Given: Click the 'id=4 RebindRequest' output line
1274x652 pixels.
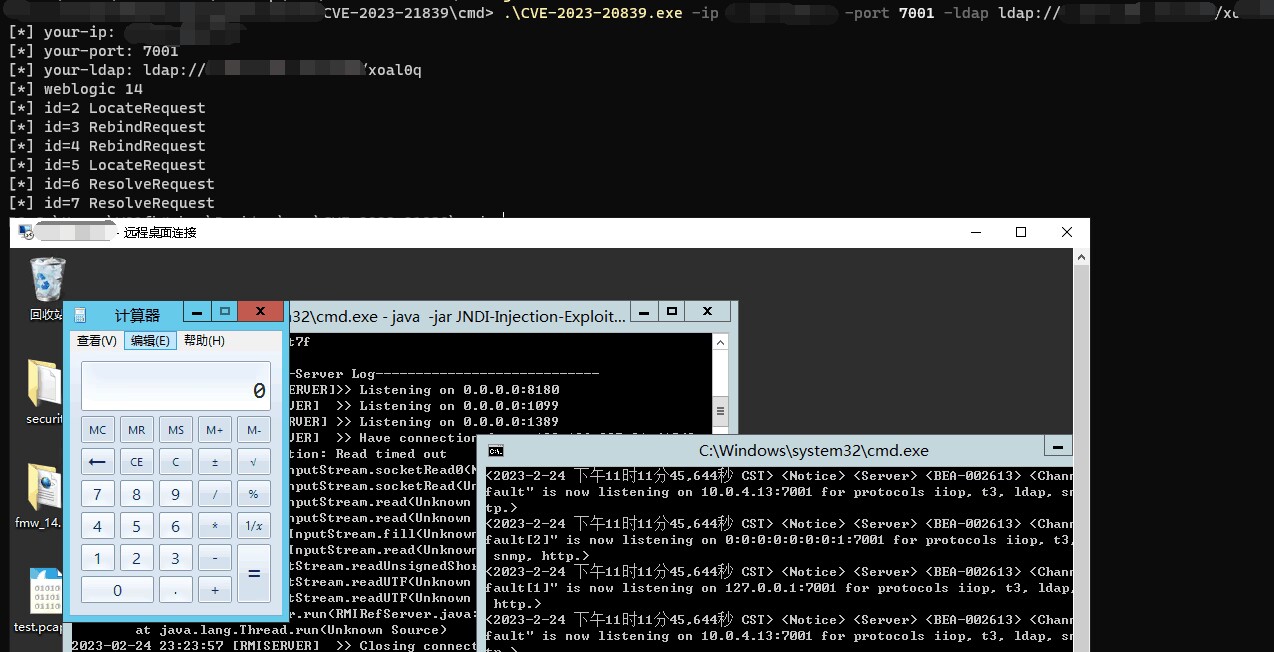Looking at the screenshot, I should click(107, 146).
